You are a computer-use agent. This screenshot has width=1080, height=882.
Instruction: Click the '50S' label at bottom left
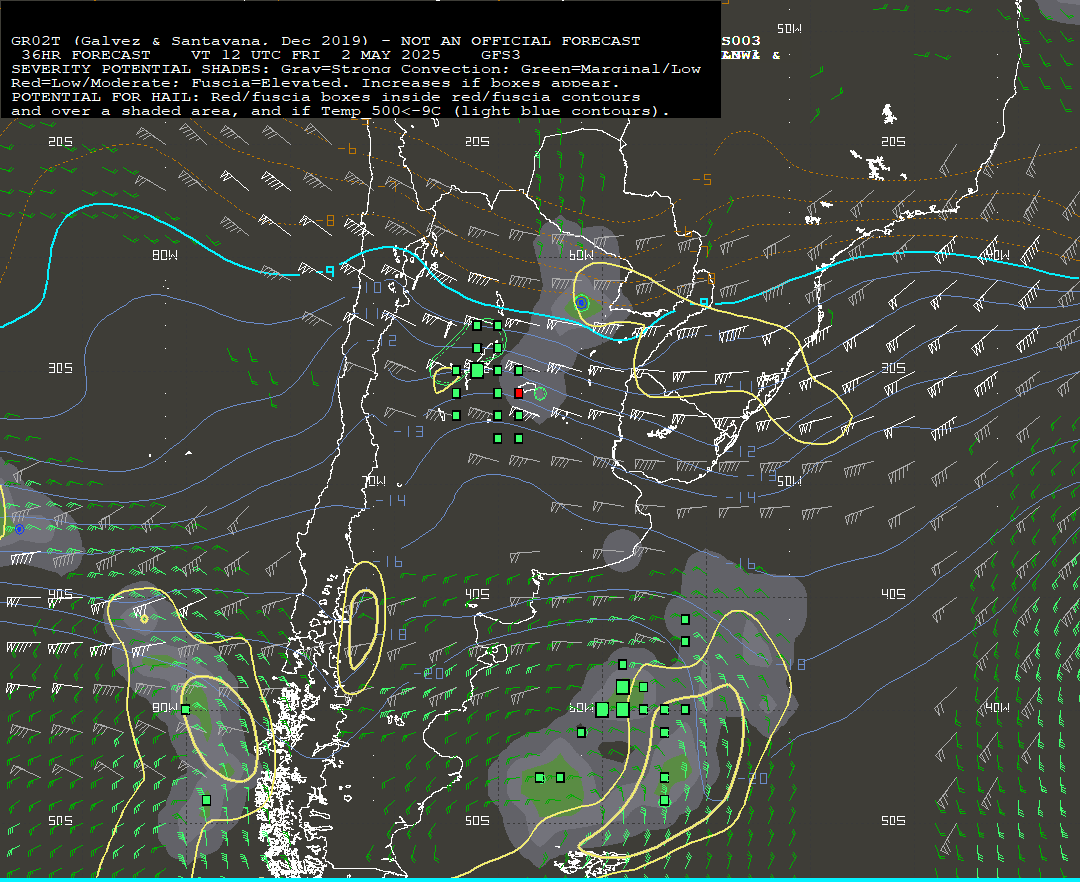[60, 820]
